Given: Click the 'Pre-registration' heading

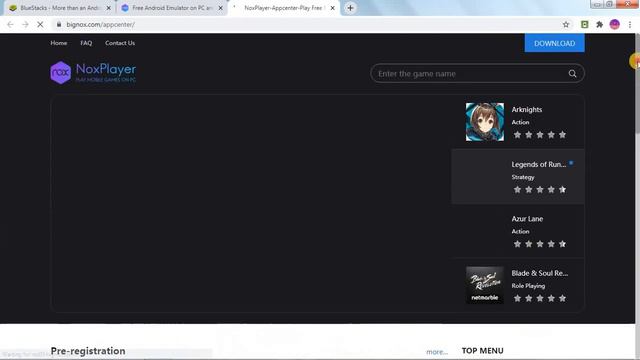Looking at the screenshot, I should tap(88, 351).
